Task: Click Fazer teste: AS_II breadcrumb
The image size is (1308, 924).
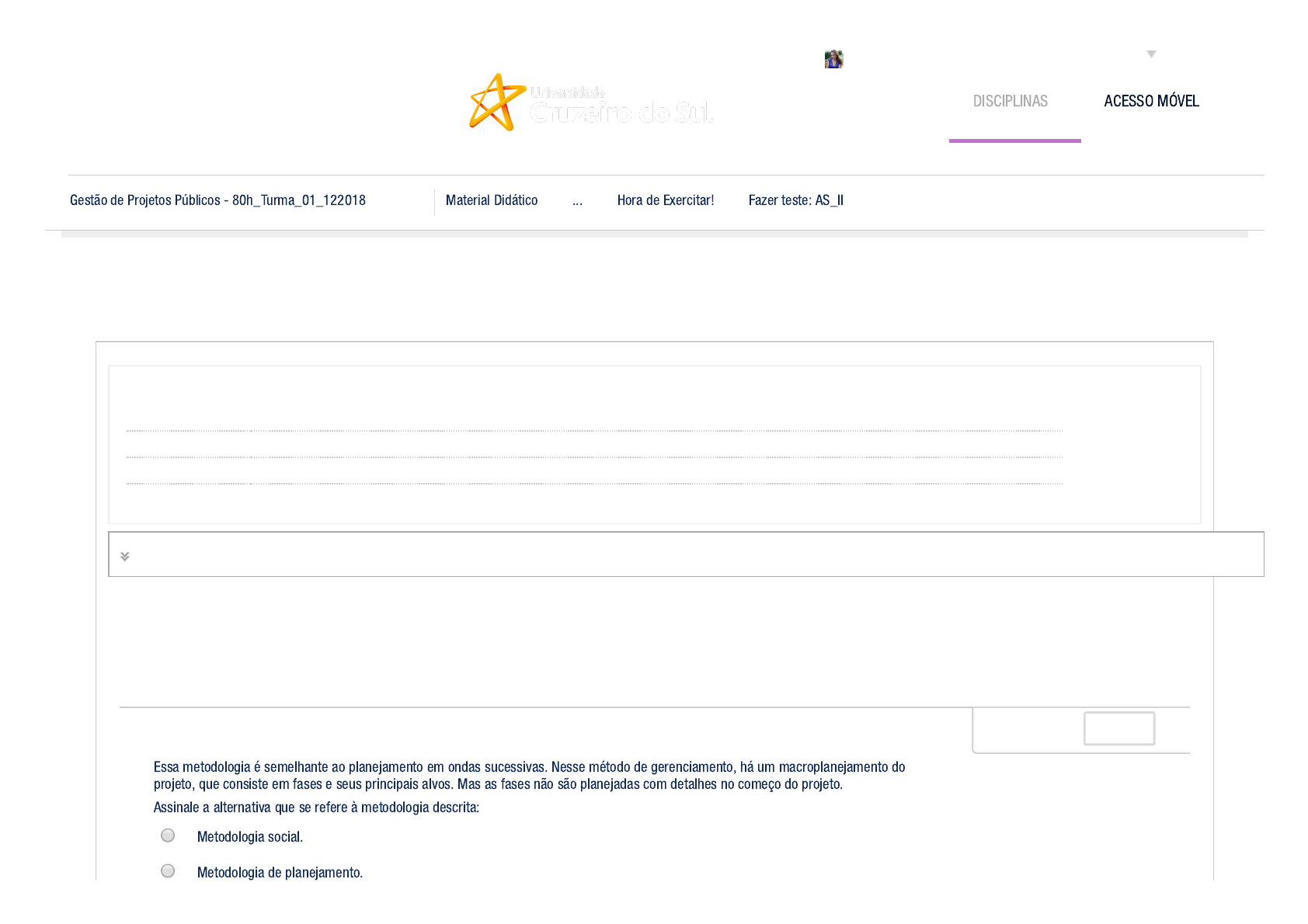Action: tap(796, 200)
